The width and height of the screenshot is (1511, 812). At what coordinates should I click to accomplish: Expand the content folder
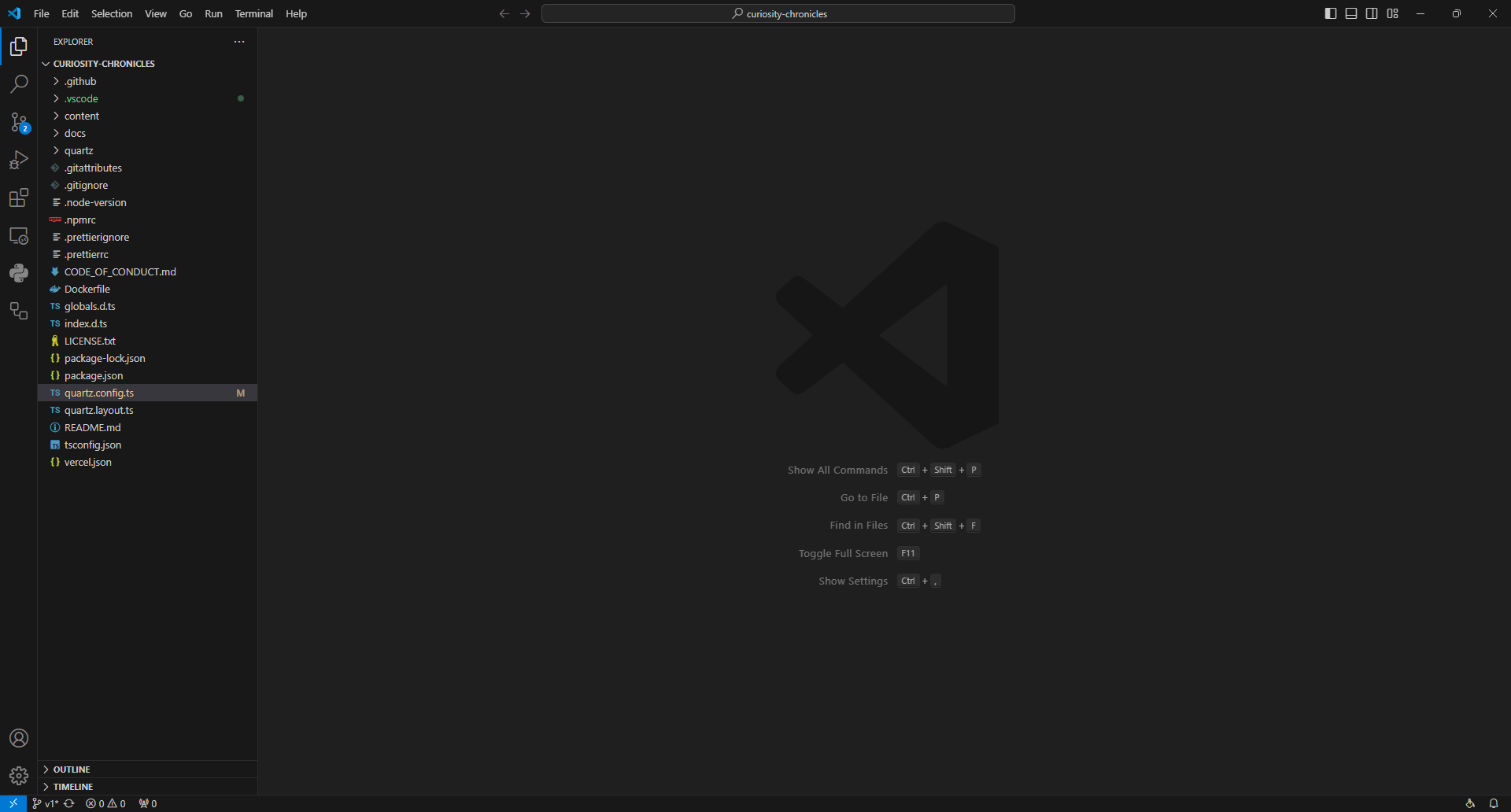click(147, 116)
